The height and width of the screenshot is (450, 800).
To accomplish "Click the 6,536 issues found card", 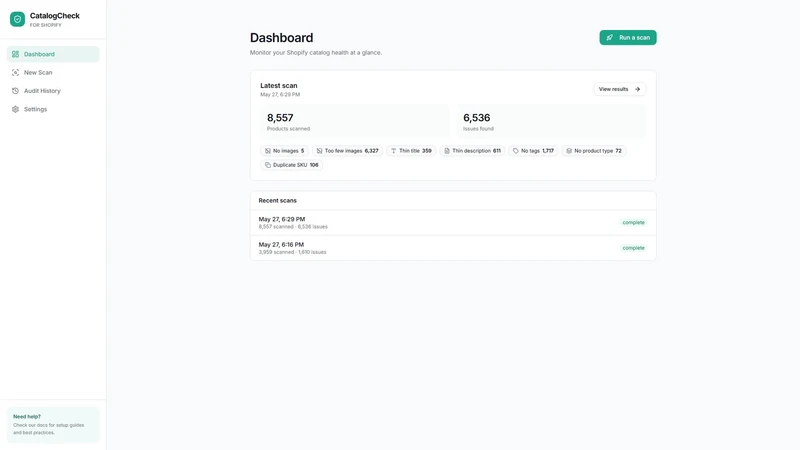I will point(552,122).
